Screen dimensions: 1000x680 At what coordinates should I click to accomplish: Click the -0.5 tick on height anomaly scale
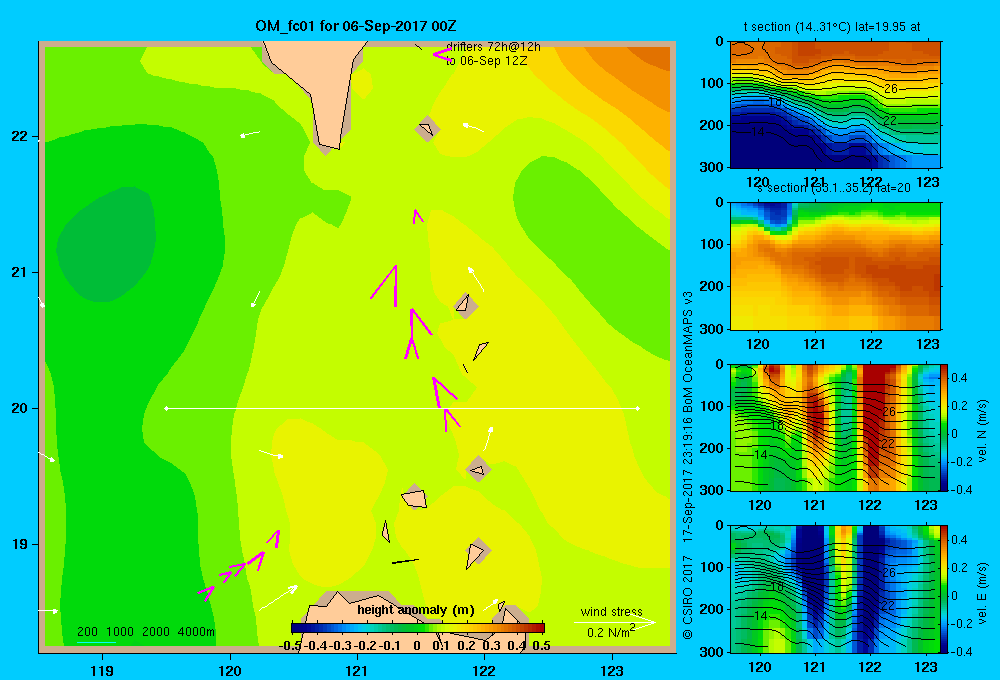click(290, 646)
